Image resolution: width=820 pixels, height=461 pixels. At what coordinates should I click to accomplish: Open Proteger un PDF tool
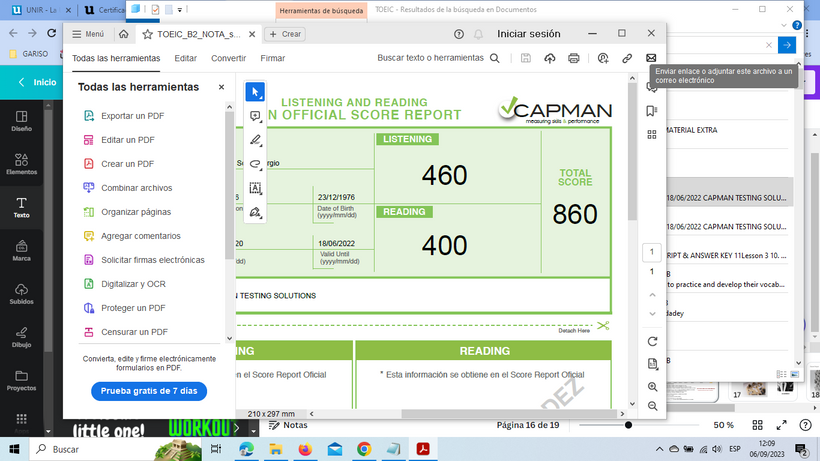(133, 308)
